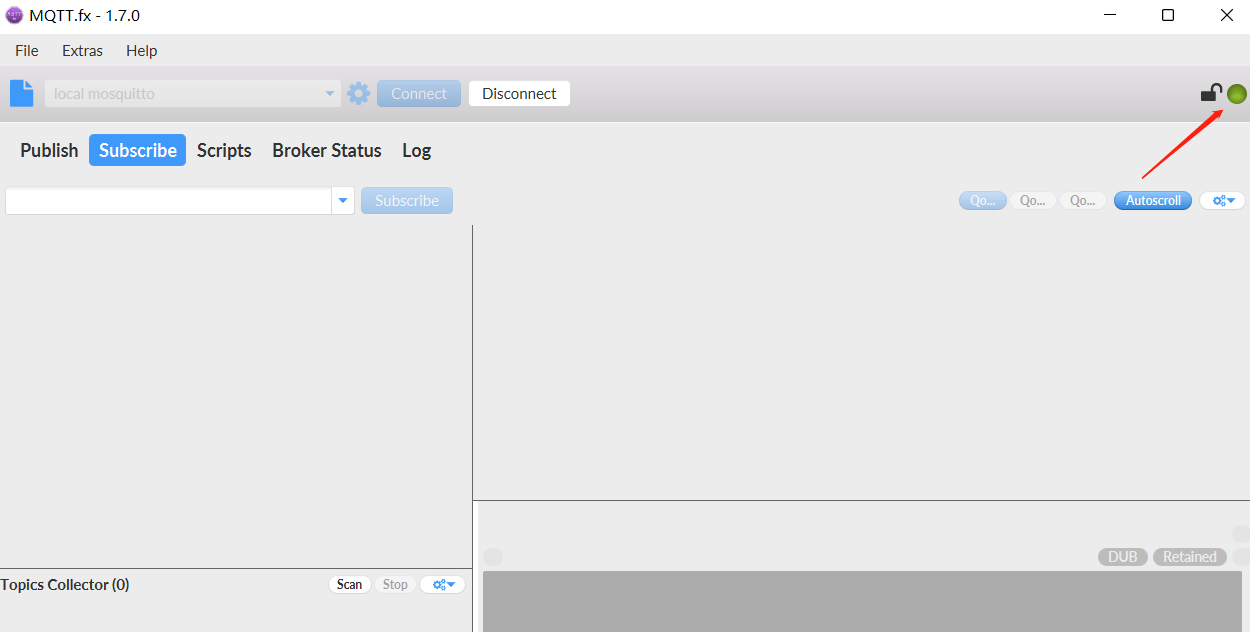
Task: Click Scan in Topics Collector
Action: click(350, 584)
